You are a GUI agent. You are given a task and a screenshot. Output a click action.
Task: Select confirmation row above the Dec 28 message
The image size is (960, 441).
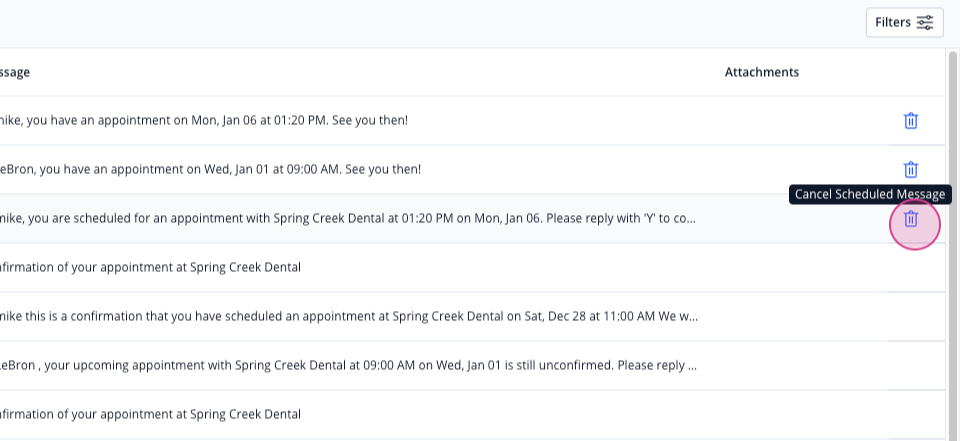pos(473,268)
